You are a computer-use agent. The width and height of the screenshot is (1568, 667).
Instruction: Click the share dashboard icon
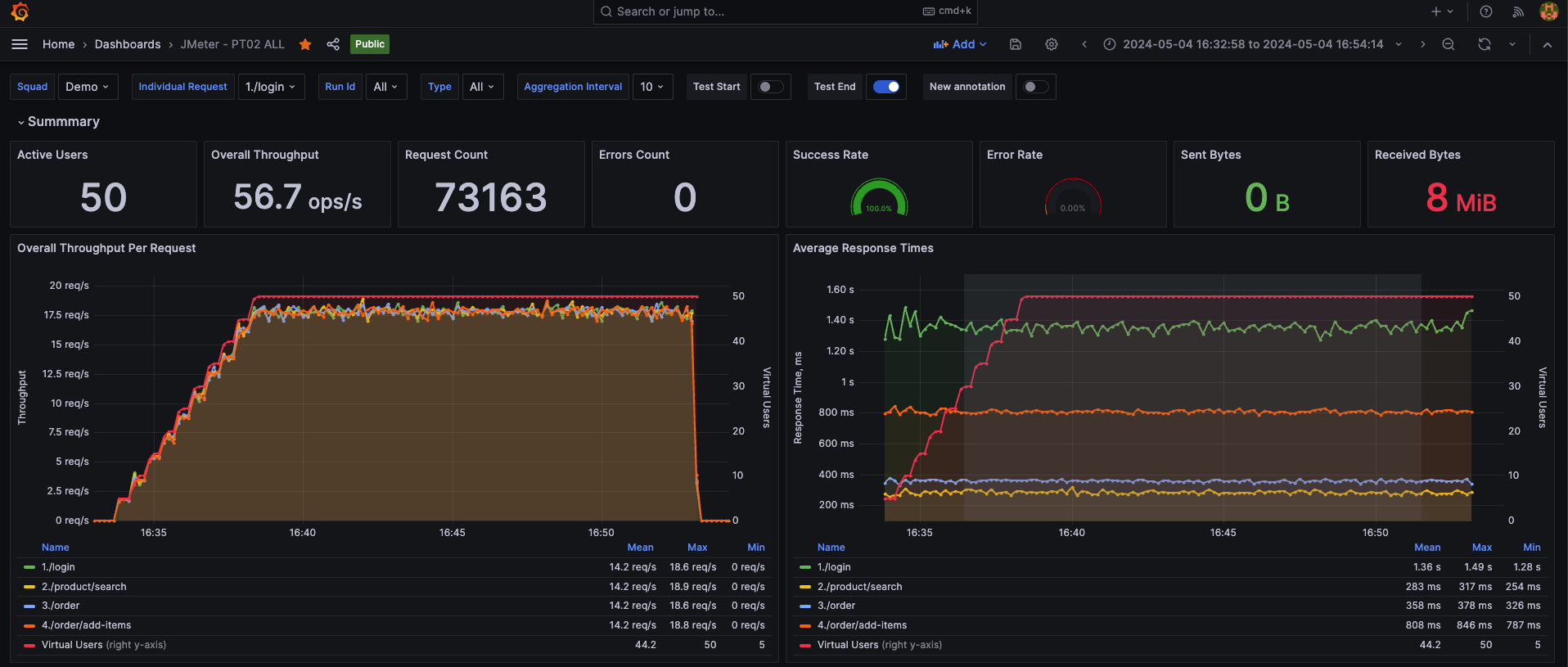[333, 44]
